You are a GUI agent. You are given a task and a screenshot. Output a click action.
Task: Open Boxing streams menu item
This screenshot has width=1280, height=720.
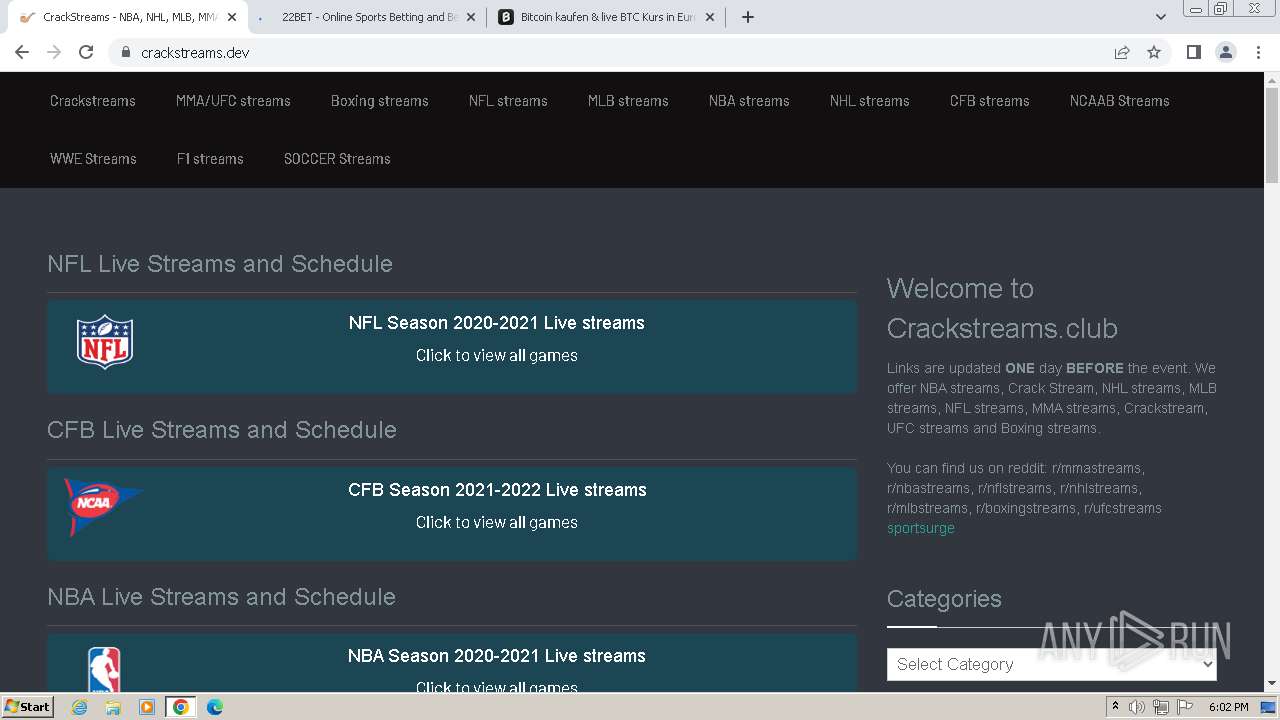tap(380, 101)
